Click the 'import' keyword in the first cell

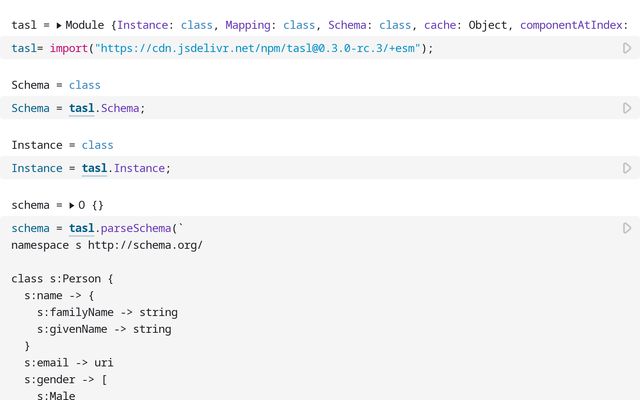click(x=69, y=48)
